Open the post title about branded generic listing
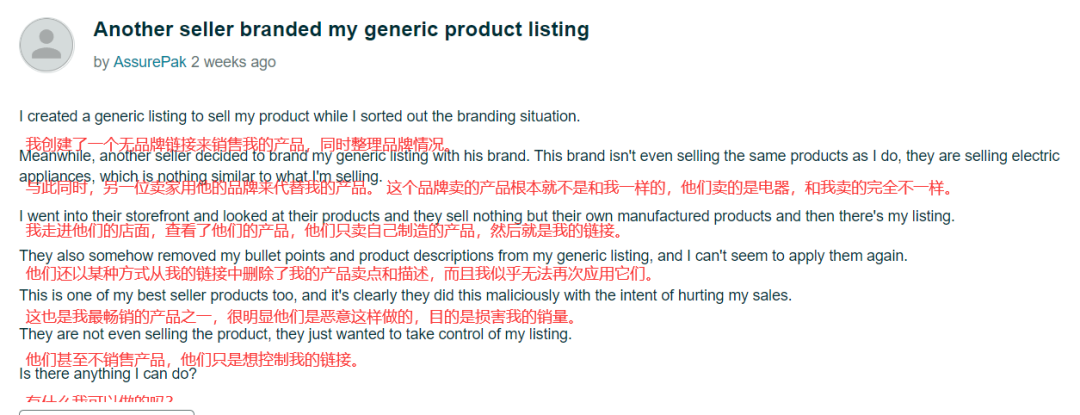 click(x=341, y=30)
